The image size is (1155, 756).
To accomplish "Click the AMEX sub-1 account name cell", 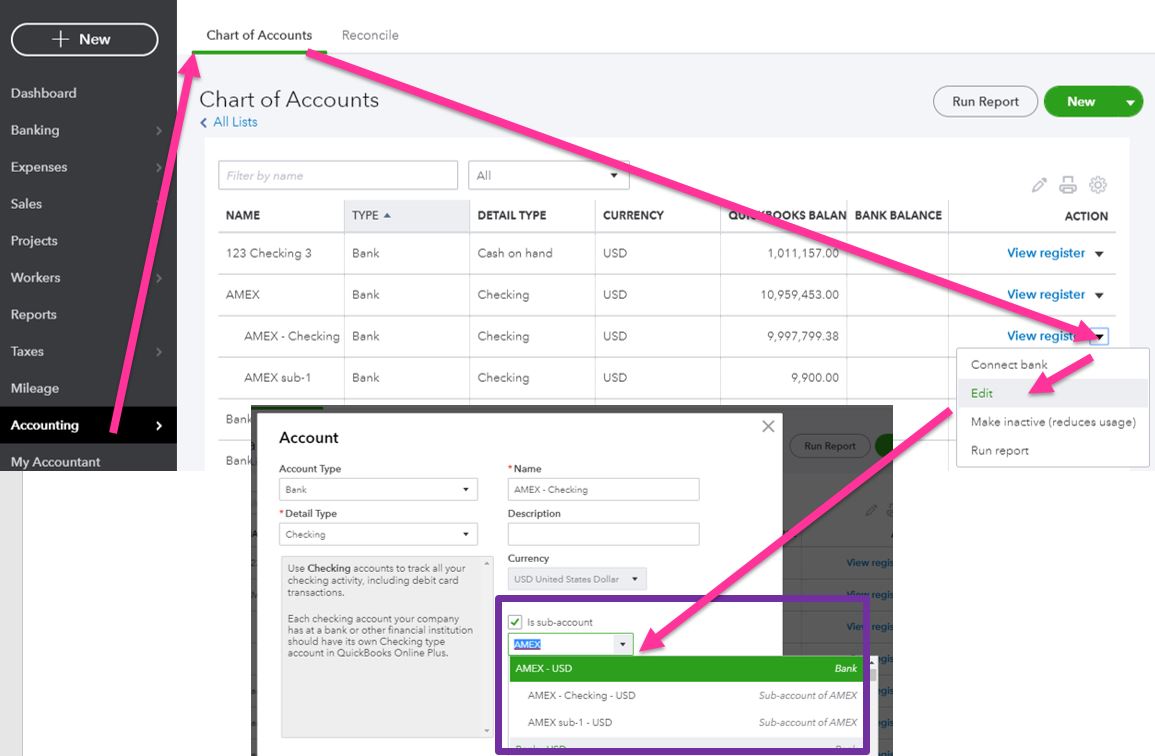I will (x=278, y=377).
